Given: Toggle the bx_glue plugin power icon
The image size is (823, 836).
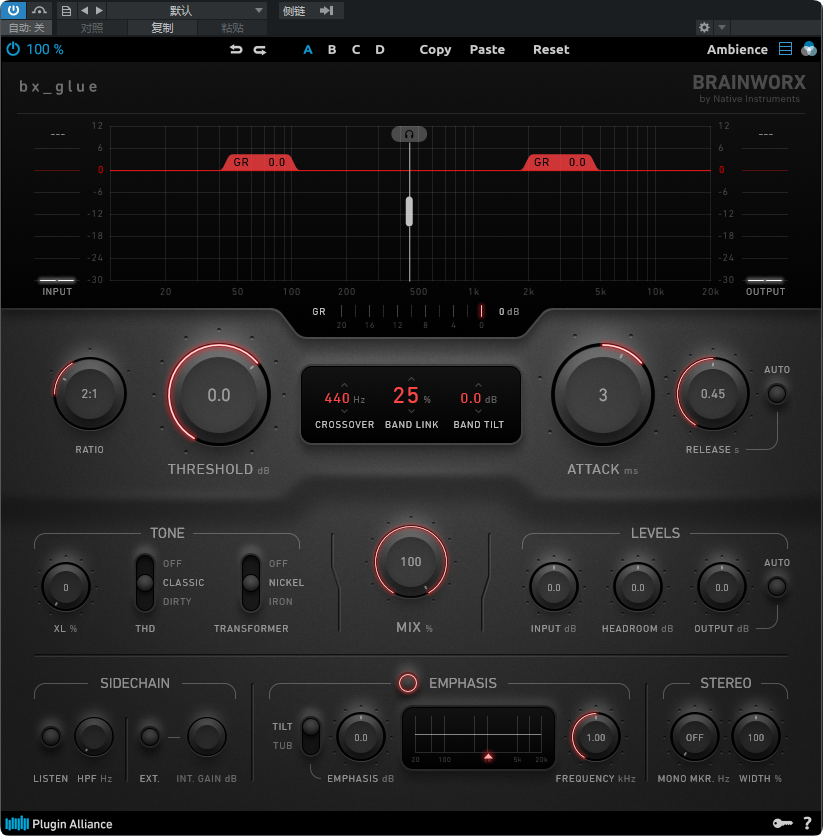Looking at the screenshot, I should click(x=13, y=49).
